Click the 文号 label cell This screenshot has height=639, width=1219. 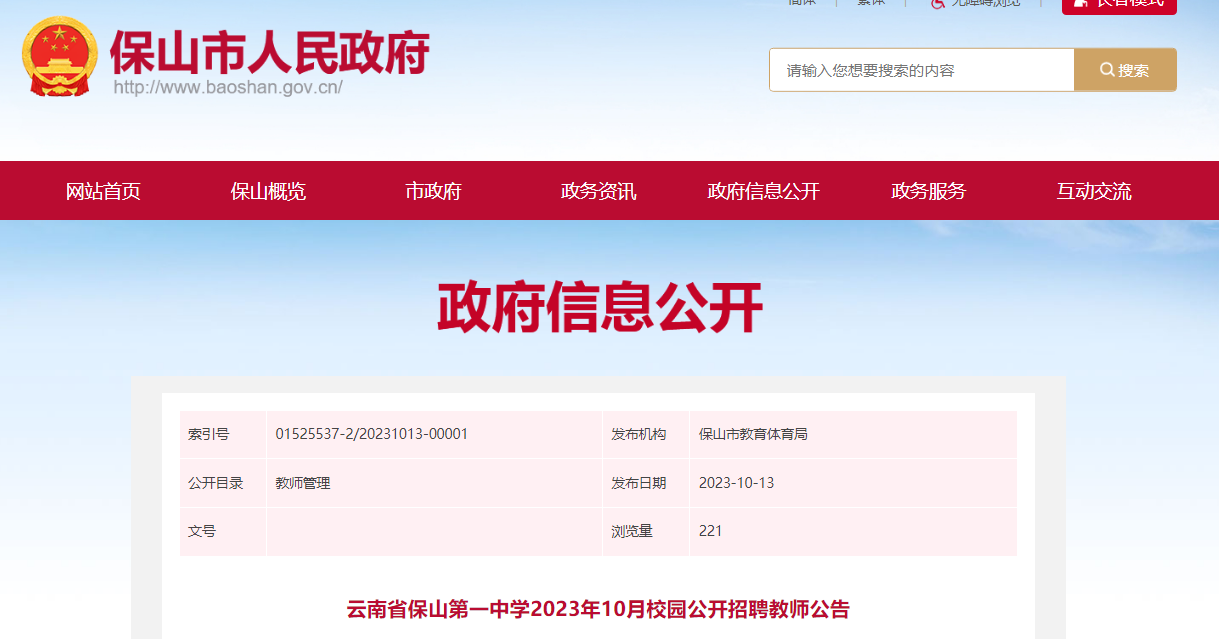223,531
